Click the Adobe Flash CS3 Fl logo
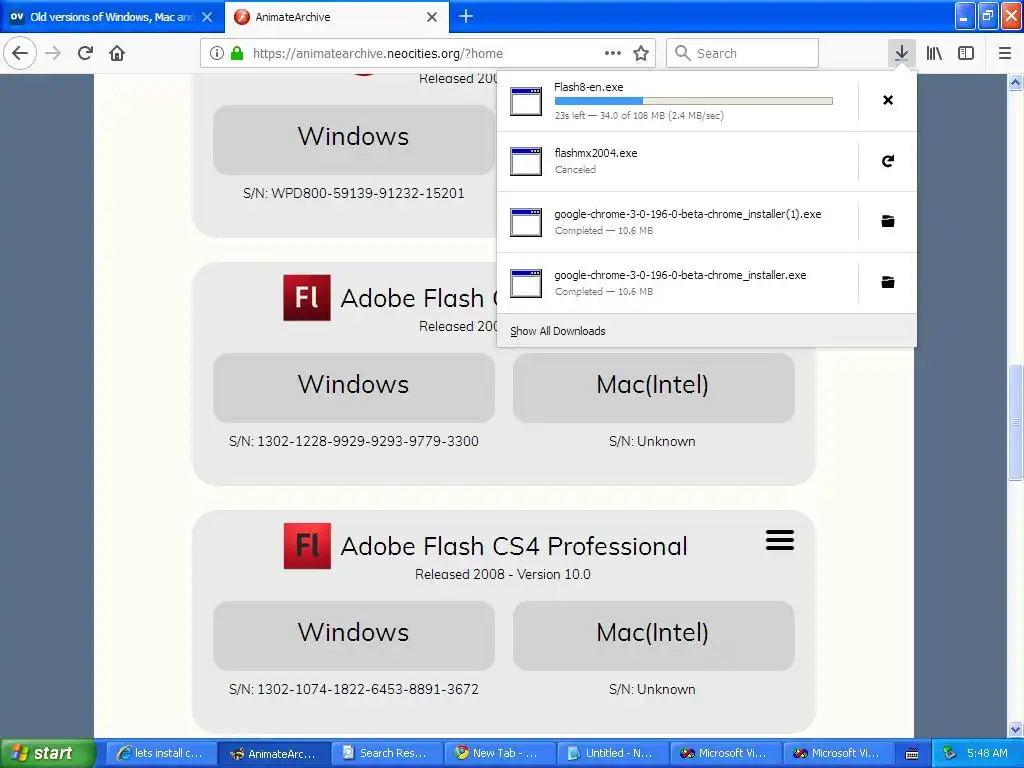Image resolution: width=1024 pixels, height=768 pixels. (307, 297)
